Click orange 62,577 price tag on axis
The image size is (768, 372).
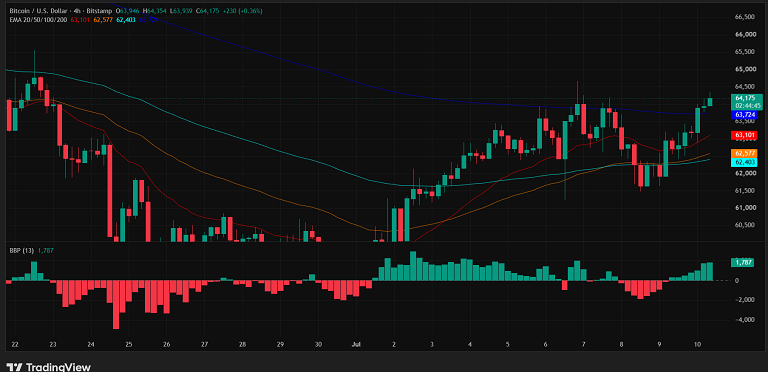(744, 153)
